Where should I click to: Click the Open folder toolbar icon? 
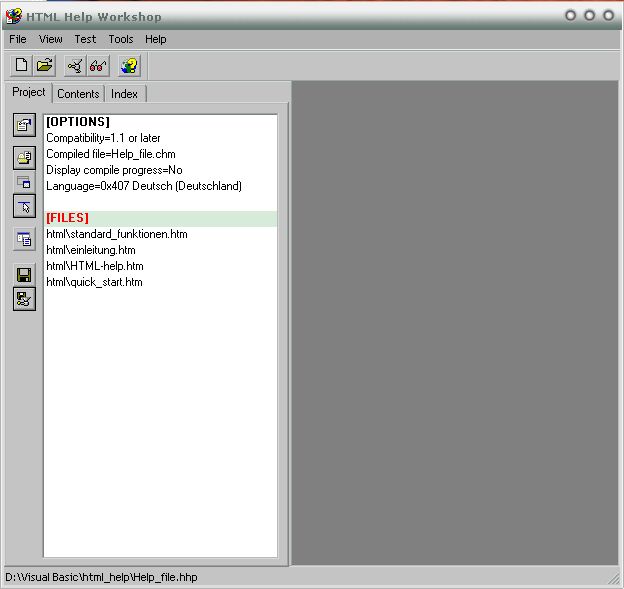point(45,66)
